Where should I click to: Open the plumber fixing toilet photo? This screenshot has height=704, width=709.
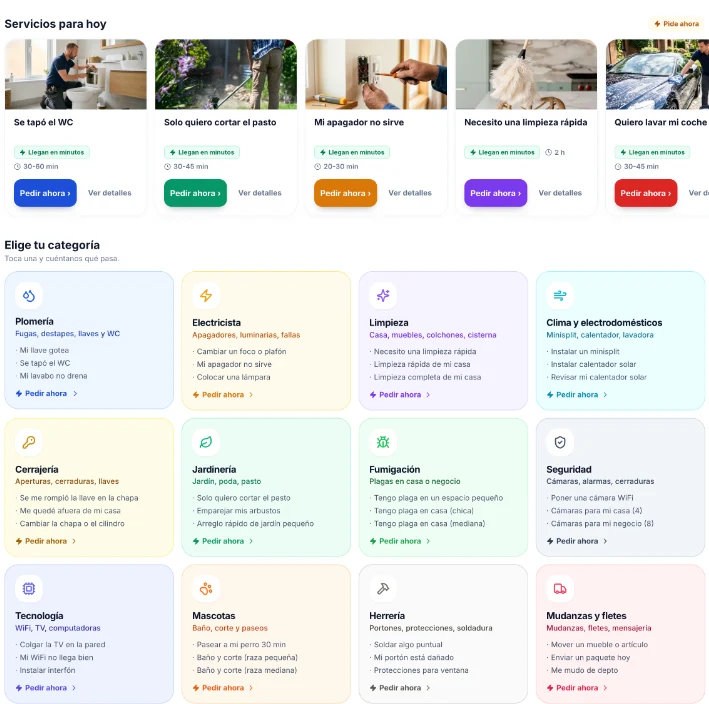76,74
